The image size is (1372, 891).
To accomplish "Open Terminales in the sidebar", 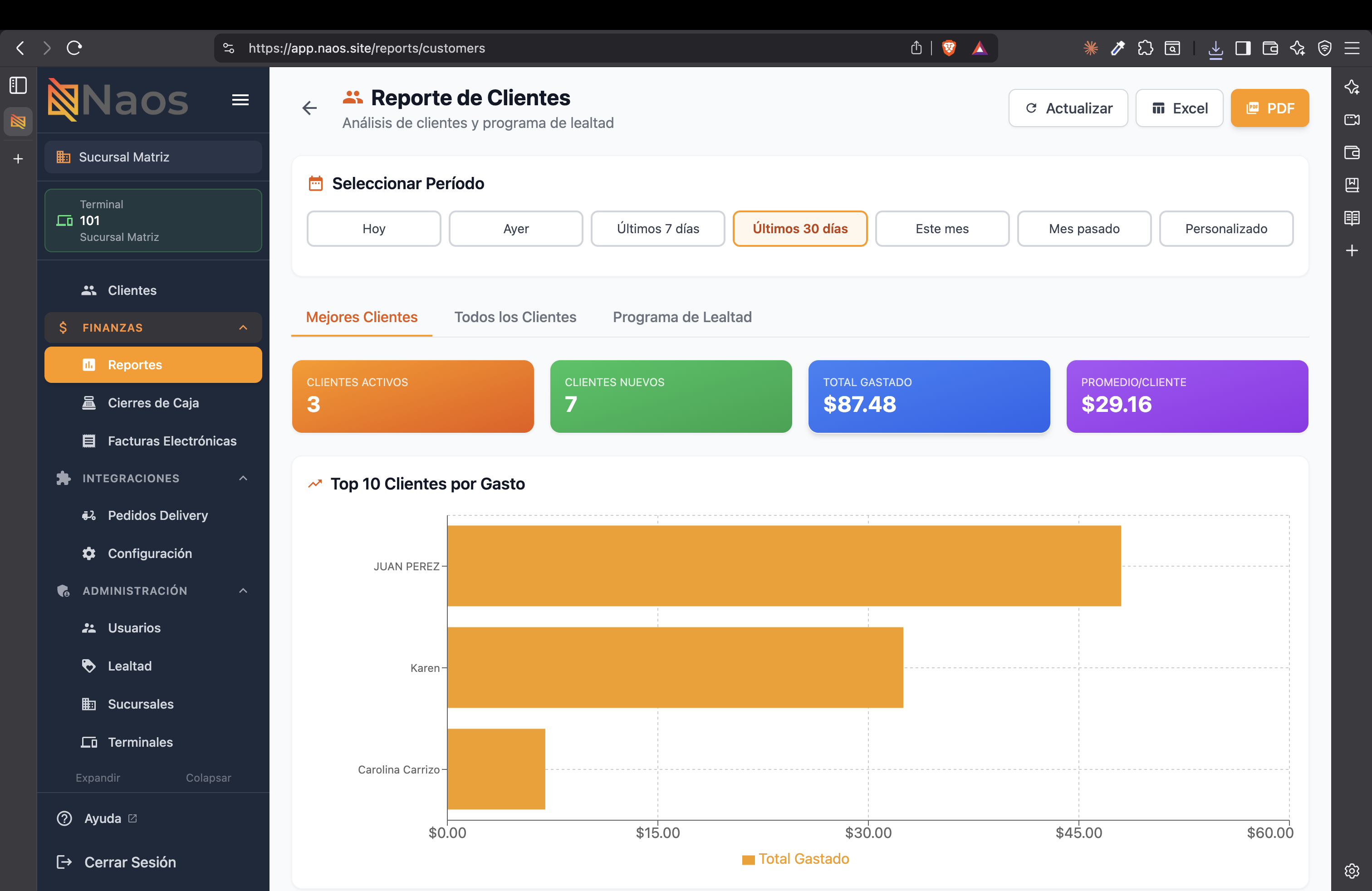I will pyautogui.click(x=153, y=742).
